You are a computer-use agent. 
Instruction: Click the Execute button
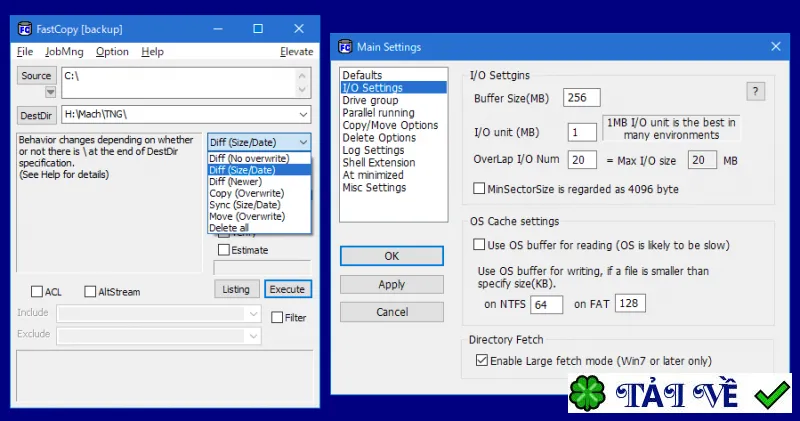click(288, 289)
